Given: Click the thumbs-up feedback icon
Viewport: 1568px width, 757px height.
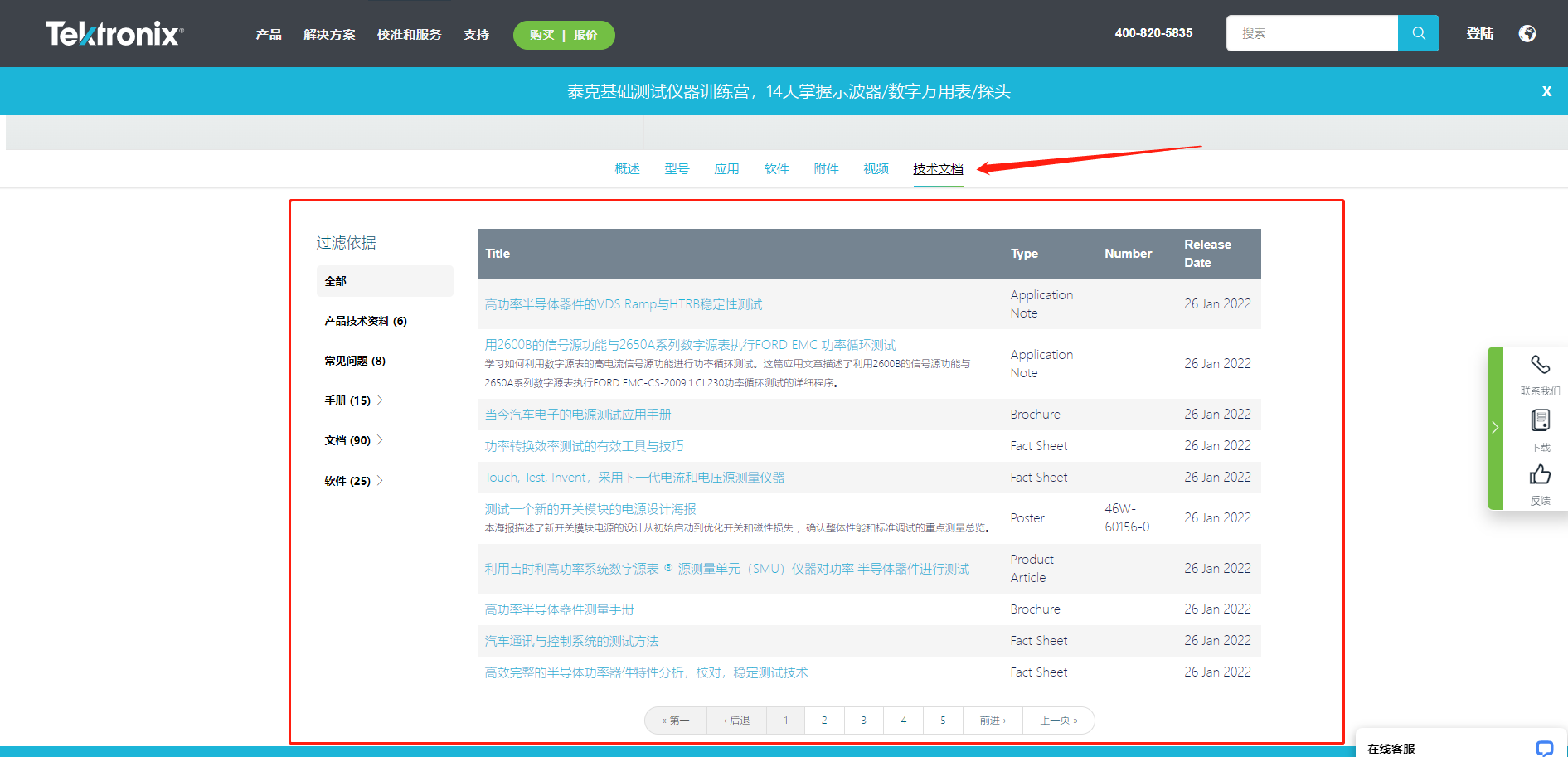Looking at the screenshot, I should 1540,475.
